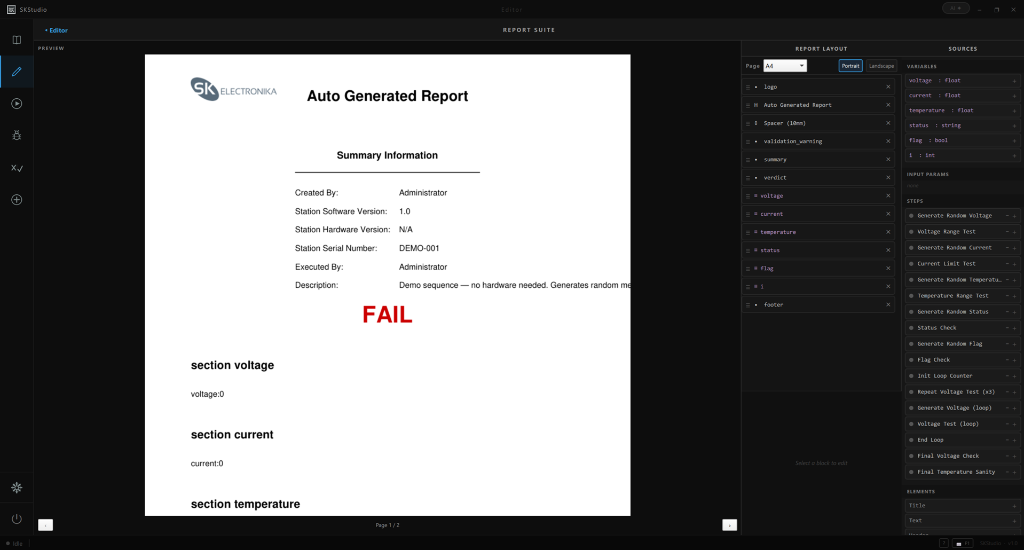Select the Status Check step

tap(963, 328)
